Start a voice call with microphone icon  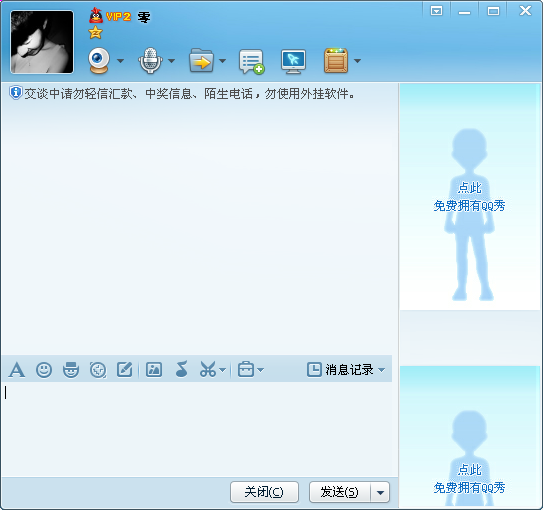click(150, 61)
